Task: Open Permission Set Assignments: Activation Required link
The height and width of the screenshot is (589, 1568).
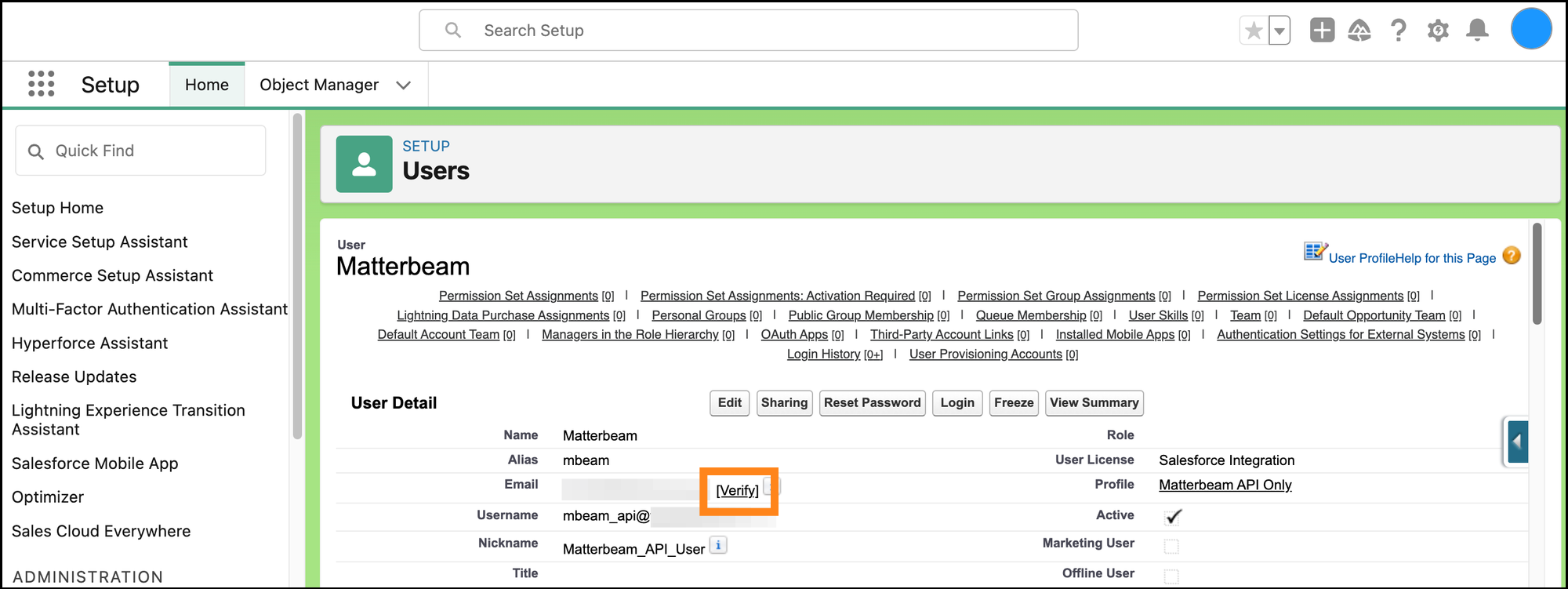Action: pyautogui.click(x=778, y=296)
